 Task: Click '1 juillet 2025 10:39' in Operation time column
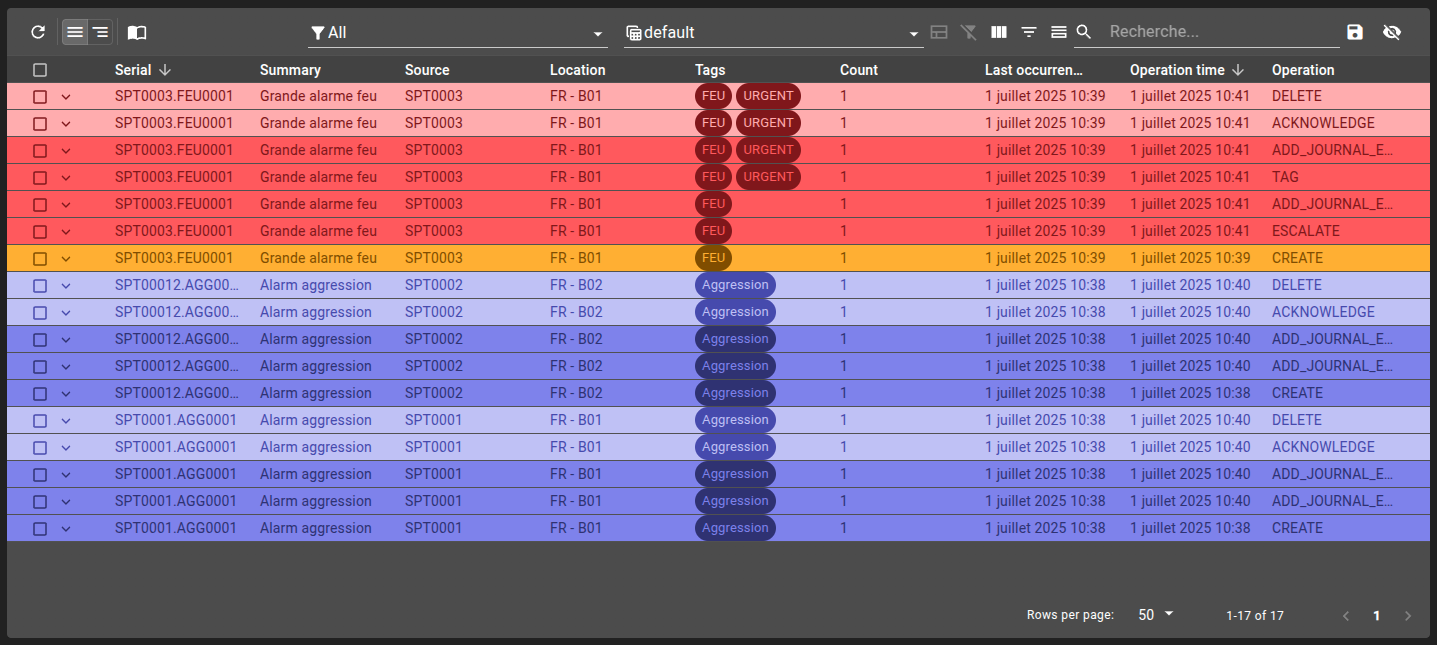pos(1190,258)
